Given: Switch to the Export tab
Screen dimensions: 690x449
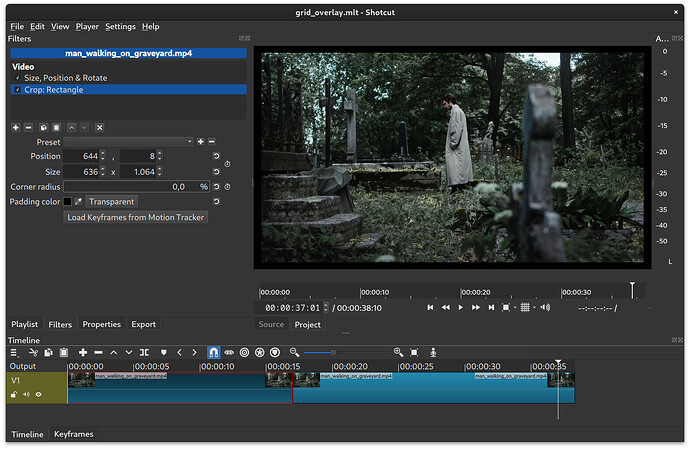Looking at the screenshot, I should pyautogui.click(x=143, y=324).
